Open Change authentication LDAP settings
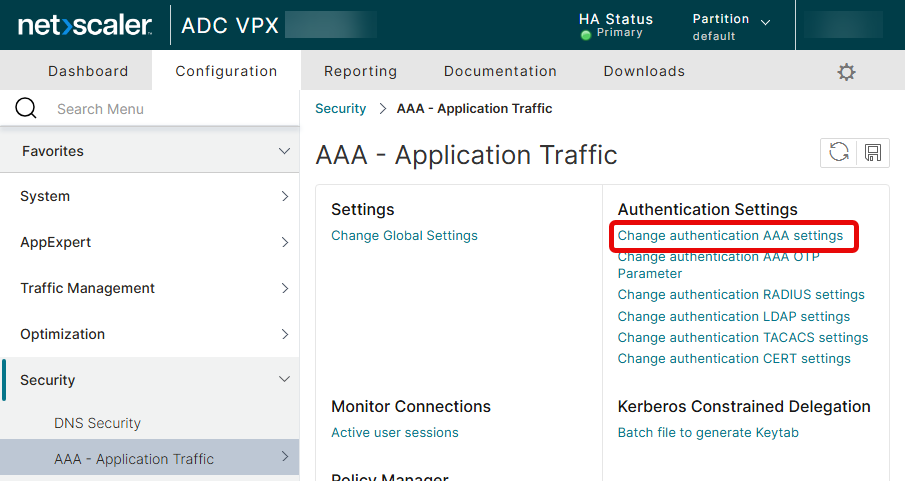Viewport: 905px width, 481px height. click(733, 316)
